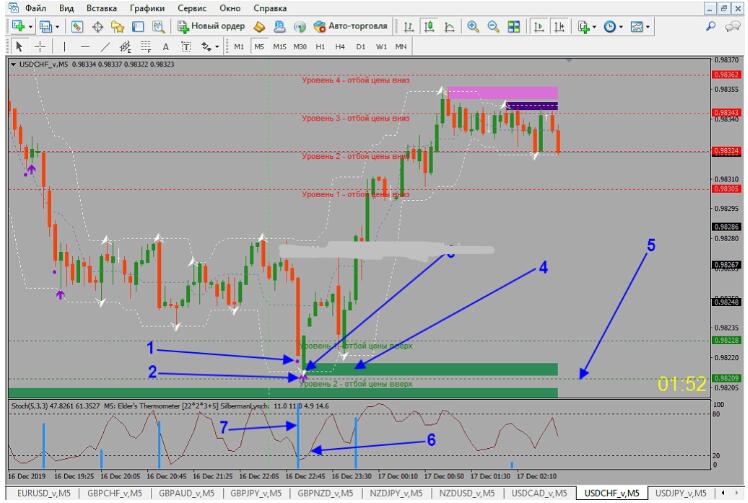Click the green signals icon before Авто-торговля
Screen dimensions: 748x503
point(300,27)
